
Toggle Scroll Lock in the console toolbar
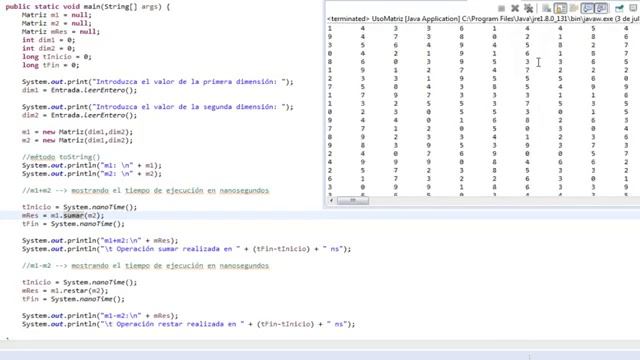560,8
